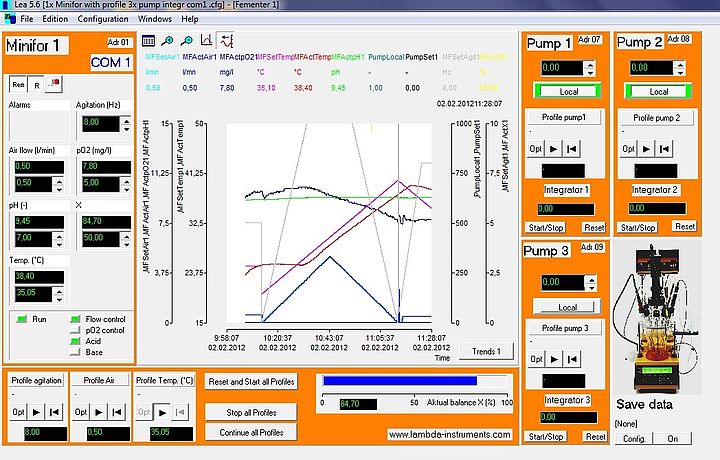The image size is (720, 460).
Task: Enable pO2 control checkbox
Action: (75, 330)
